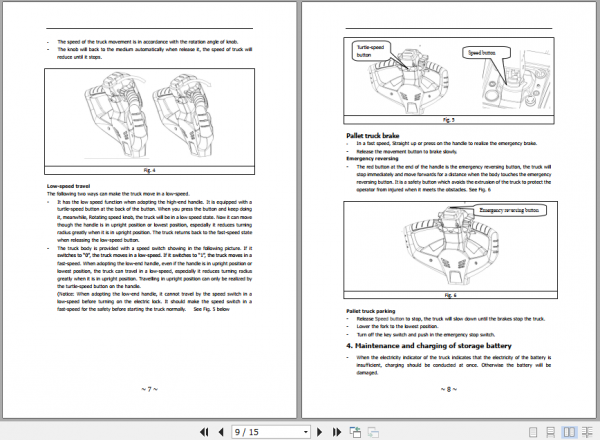Image resolution: width=600 pixels, height=440 pixels.
Task: Click the 'Pallet truck parking' heading
Action: pyautogui.click(x=371, y=311)
